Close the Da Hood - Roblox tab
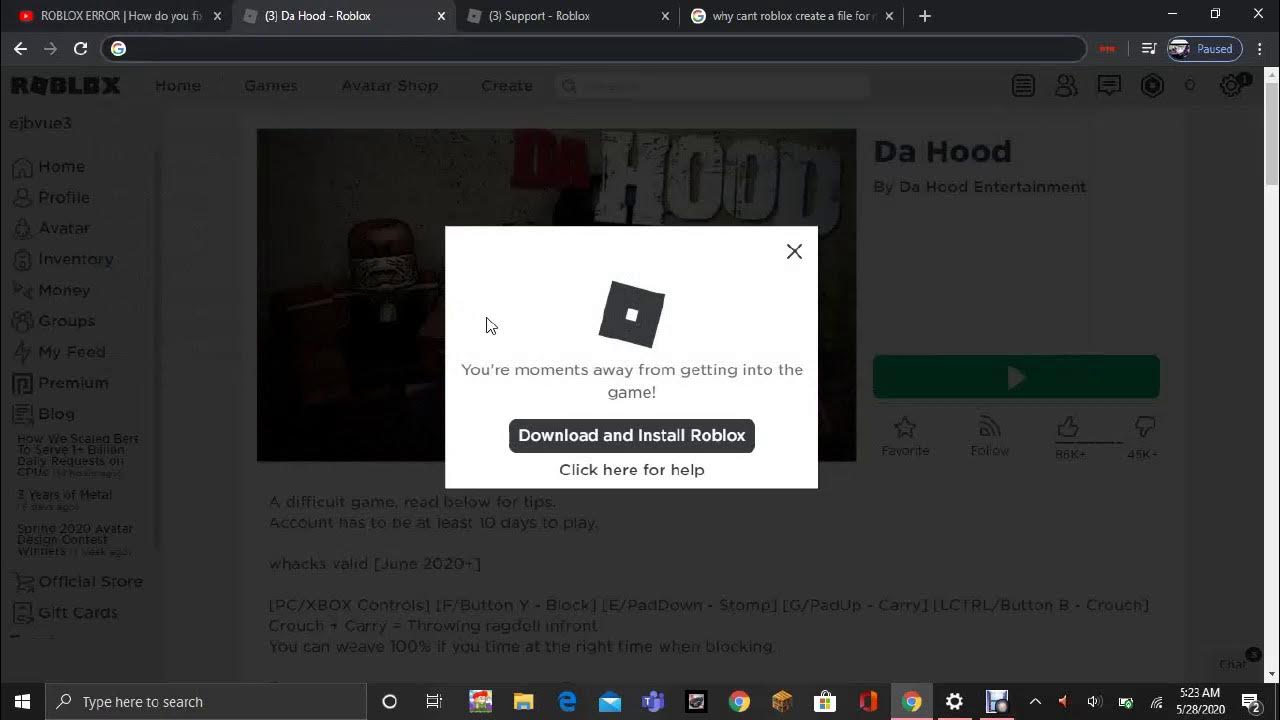Viewport: 1280px width, 720px height. pos(441,16)
